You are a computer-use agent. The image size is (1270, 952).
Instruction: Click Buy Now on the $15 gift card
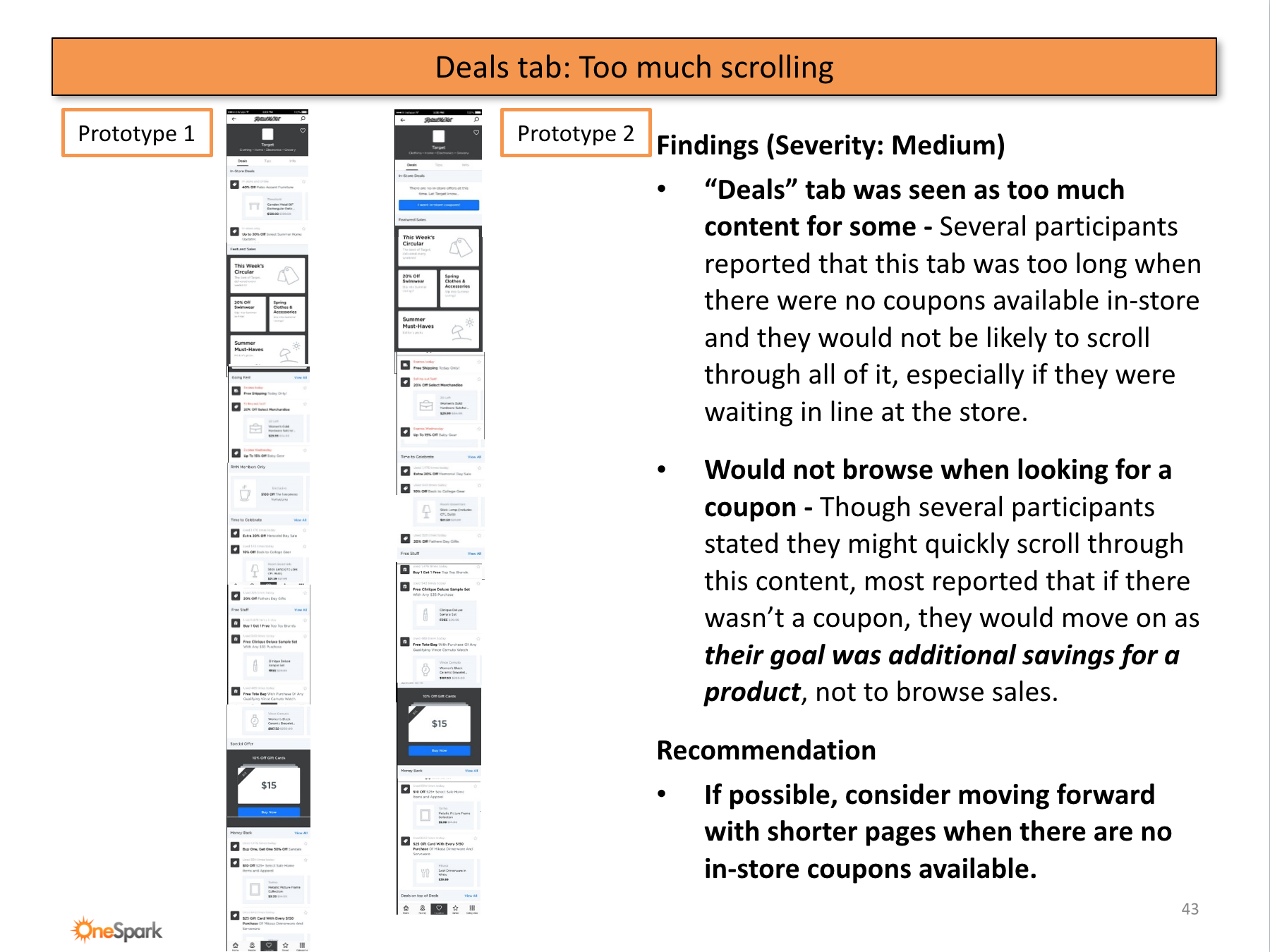(268, 812)
